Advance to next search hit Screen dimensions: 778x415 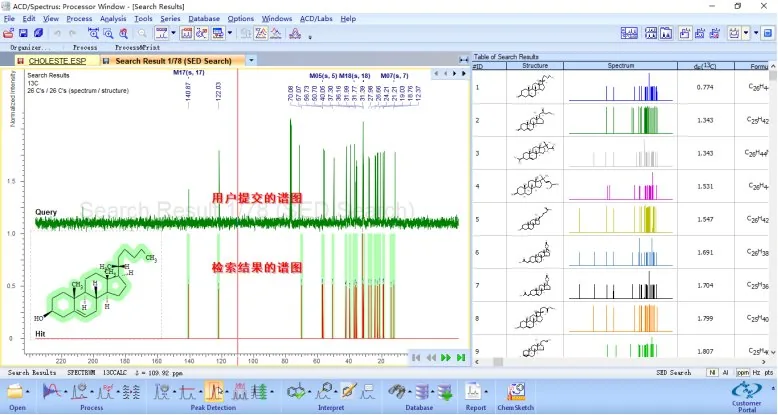[x=446, y=357]
